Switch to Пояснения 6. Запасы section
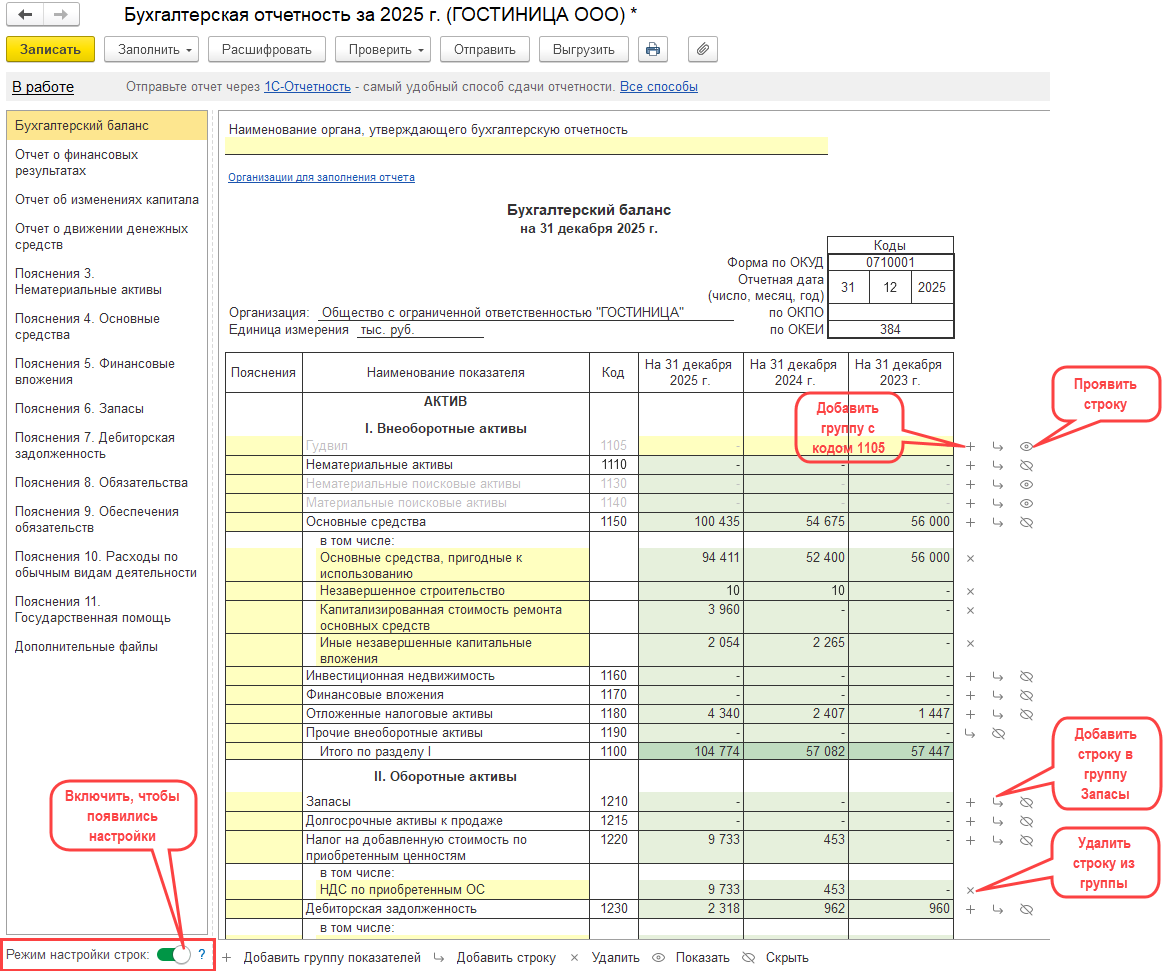Viewport: 1167px width, 971px height. click(79, 408)
